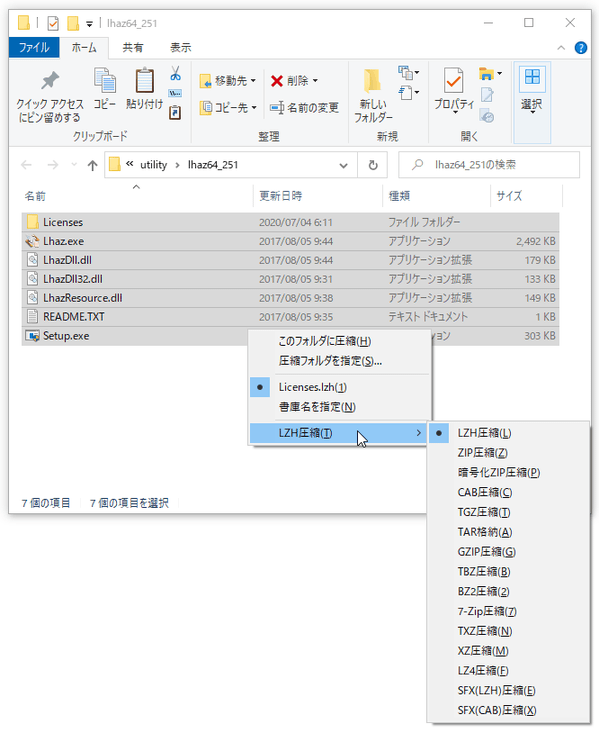Collapse the ribbon with the chevron

tap(561, 48)
